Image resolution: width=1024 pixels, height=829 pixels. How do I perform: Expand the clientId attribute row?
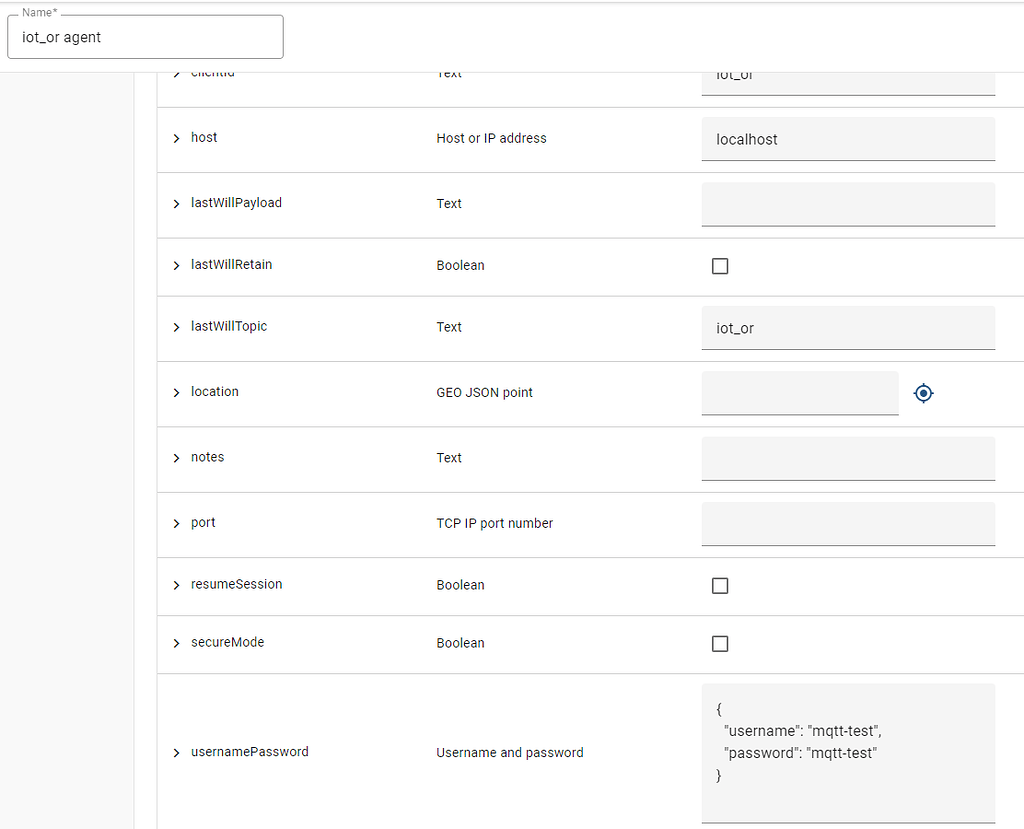coord(176,72)
